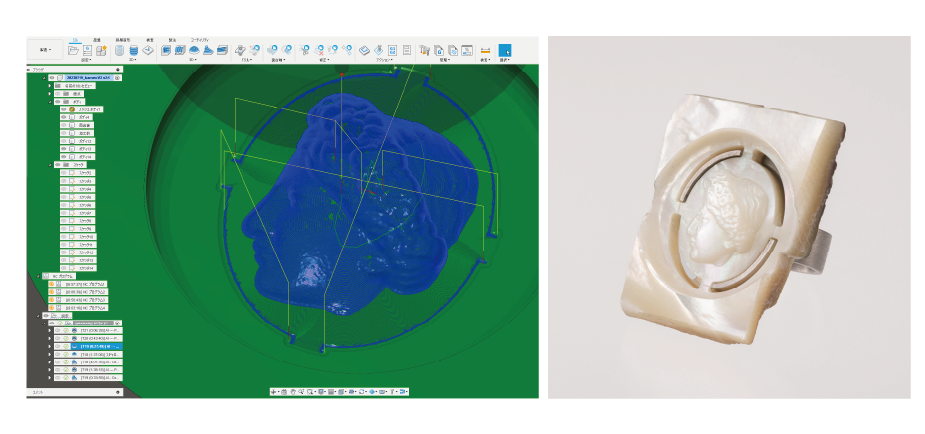Select the 3D pocket clearing cube icon
925x434 pixels.
(180, 50)
